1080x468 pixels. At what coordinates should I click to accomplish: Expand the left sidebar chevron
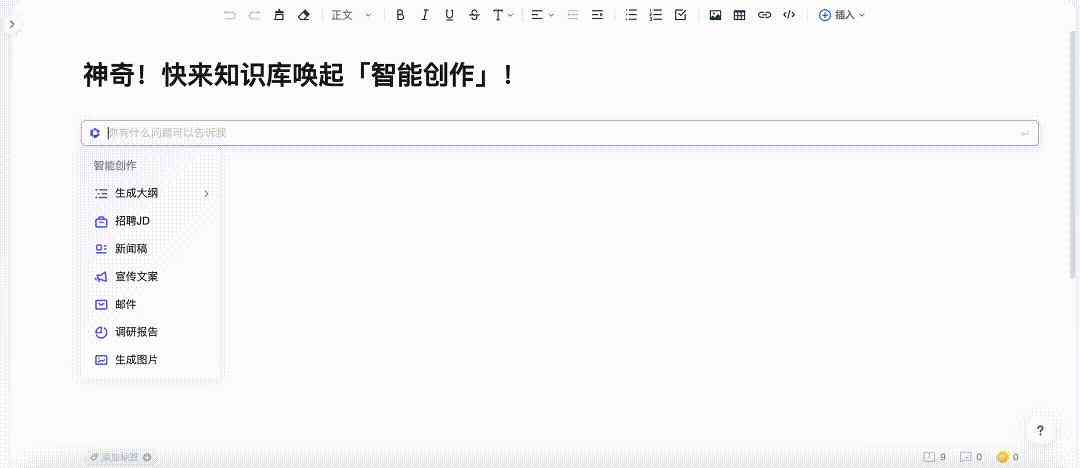(x=12, y=25)
